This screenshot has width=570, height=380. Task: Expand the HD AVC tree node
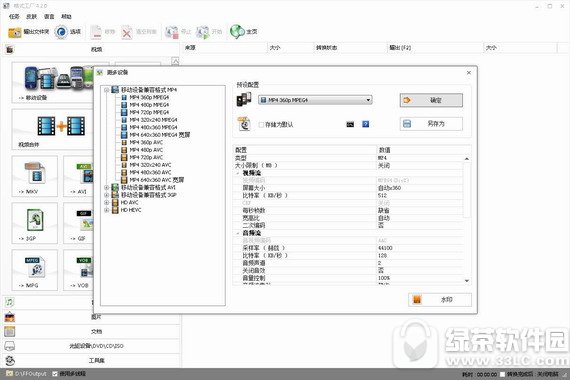[107, 203]
